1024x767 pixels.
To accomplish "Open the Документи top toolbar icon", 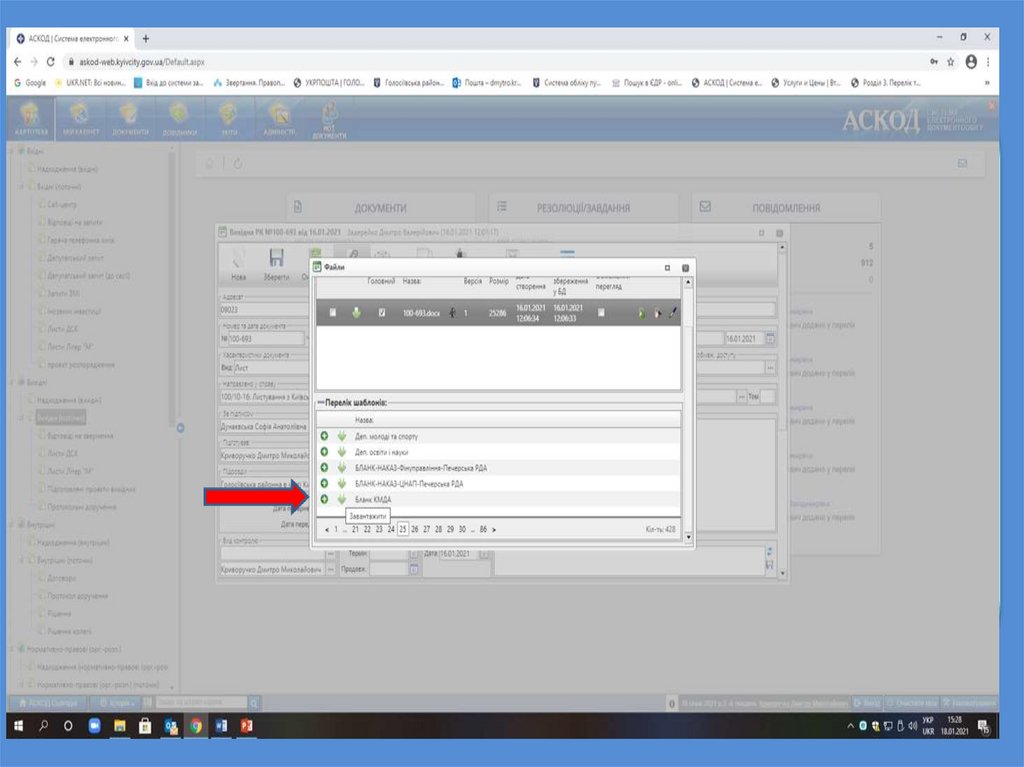I will pos(130,119).
